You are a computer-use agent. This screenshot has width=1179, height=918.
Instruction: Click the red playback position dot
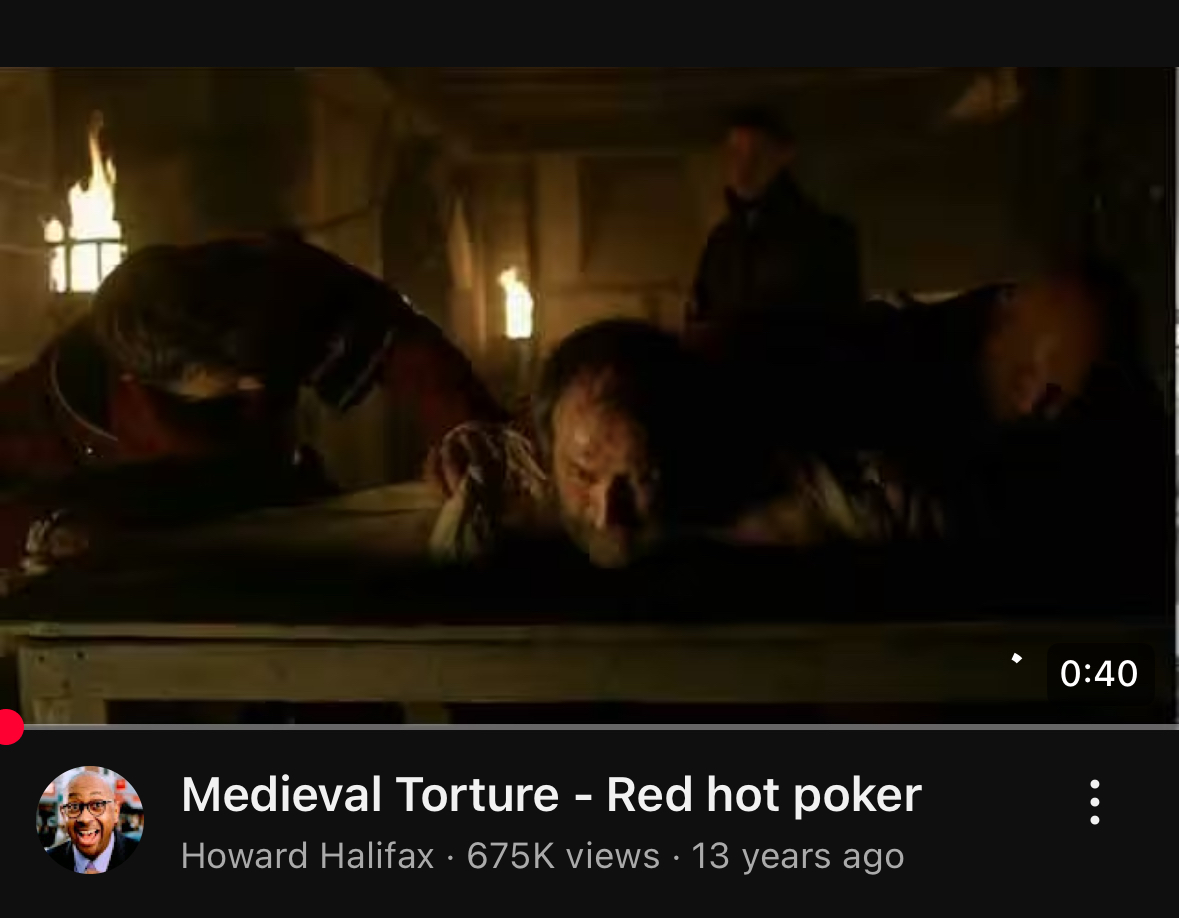pos(10,727)
